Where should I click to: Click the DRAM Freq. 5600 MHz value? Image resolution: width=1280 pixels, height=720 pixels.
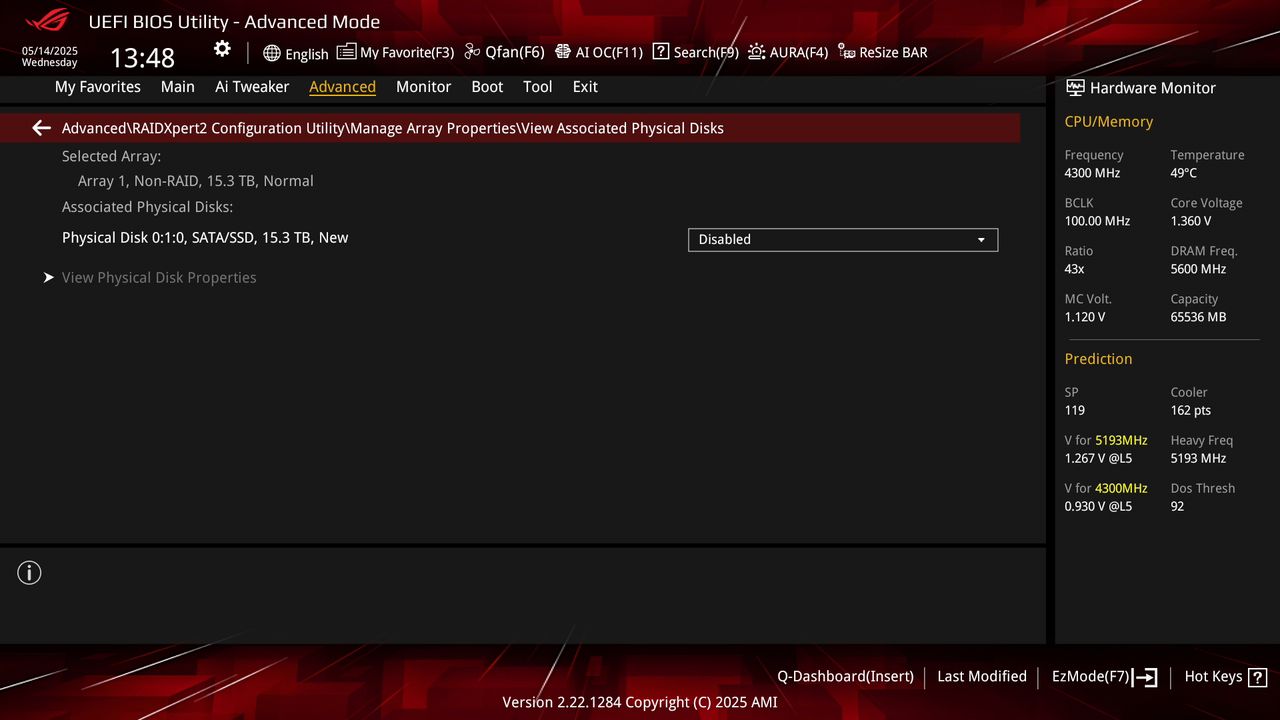pyautogui.click(x=1198, y=269)
